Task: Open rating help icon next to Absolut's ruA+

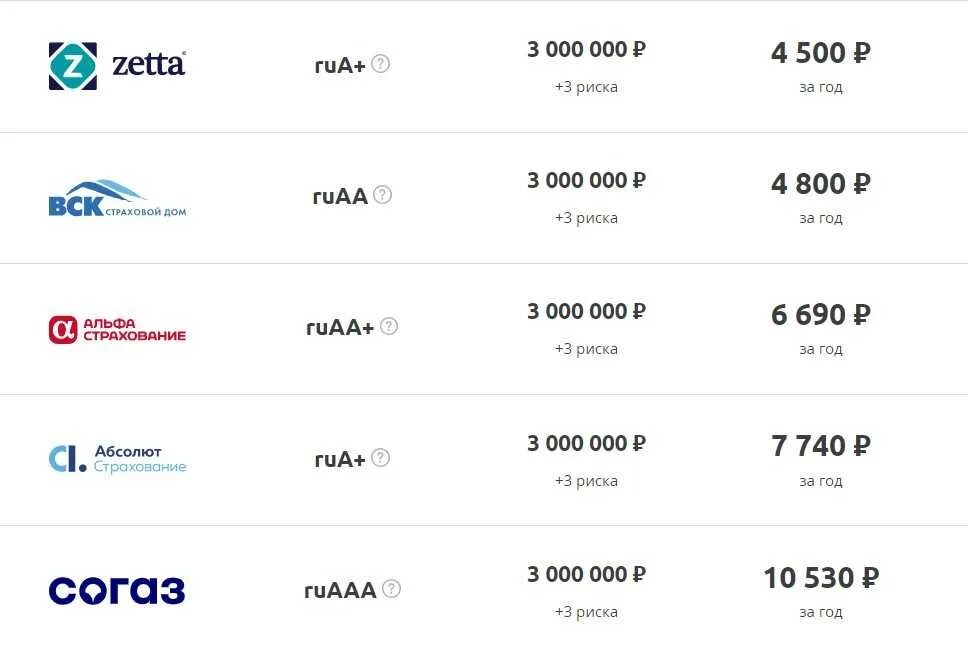Action: coord(380,457)
